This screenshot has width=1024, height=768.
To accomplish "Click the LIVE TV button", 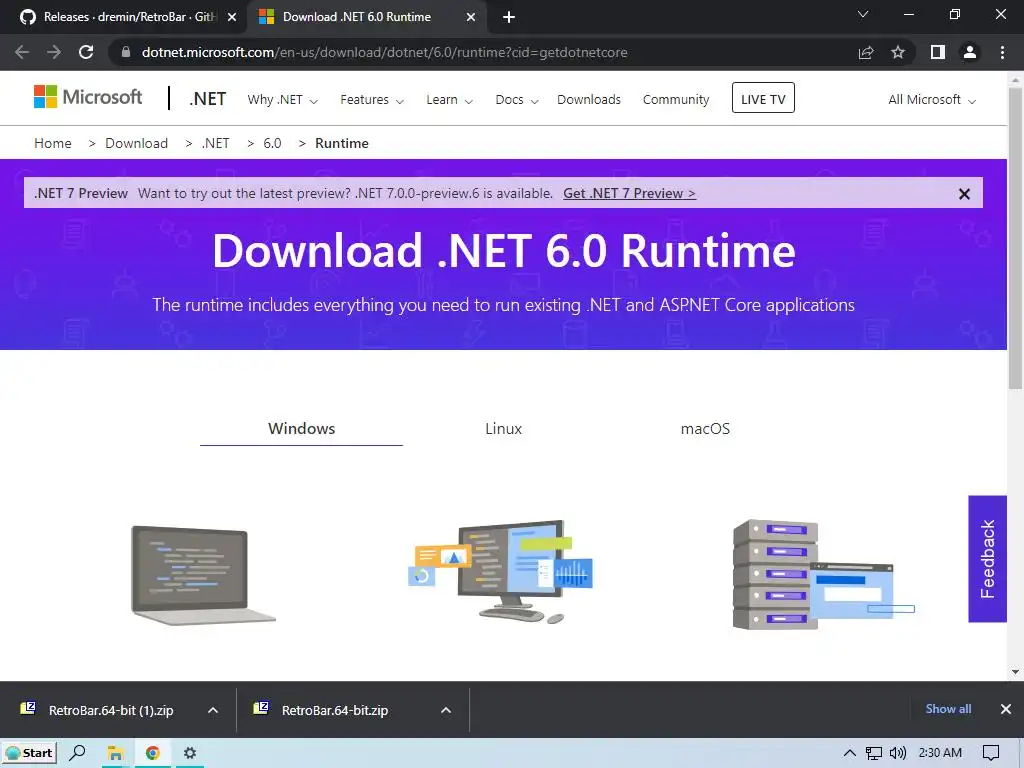I will pyautogui.click(x=763, y=98).
